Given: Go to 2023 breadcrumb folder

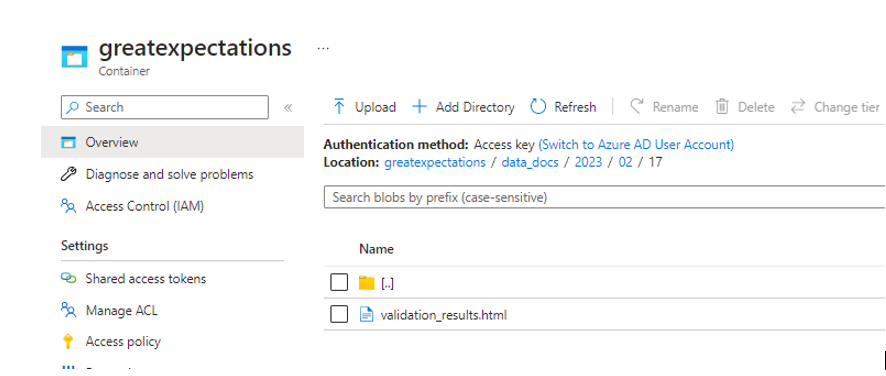Looking at the screenshot, I should pos(588,162).
